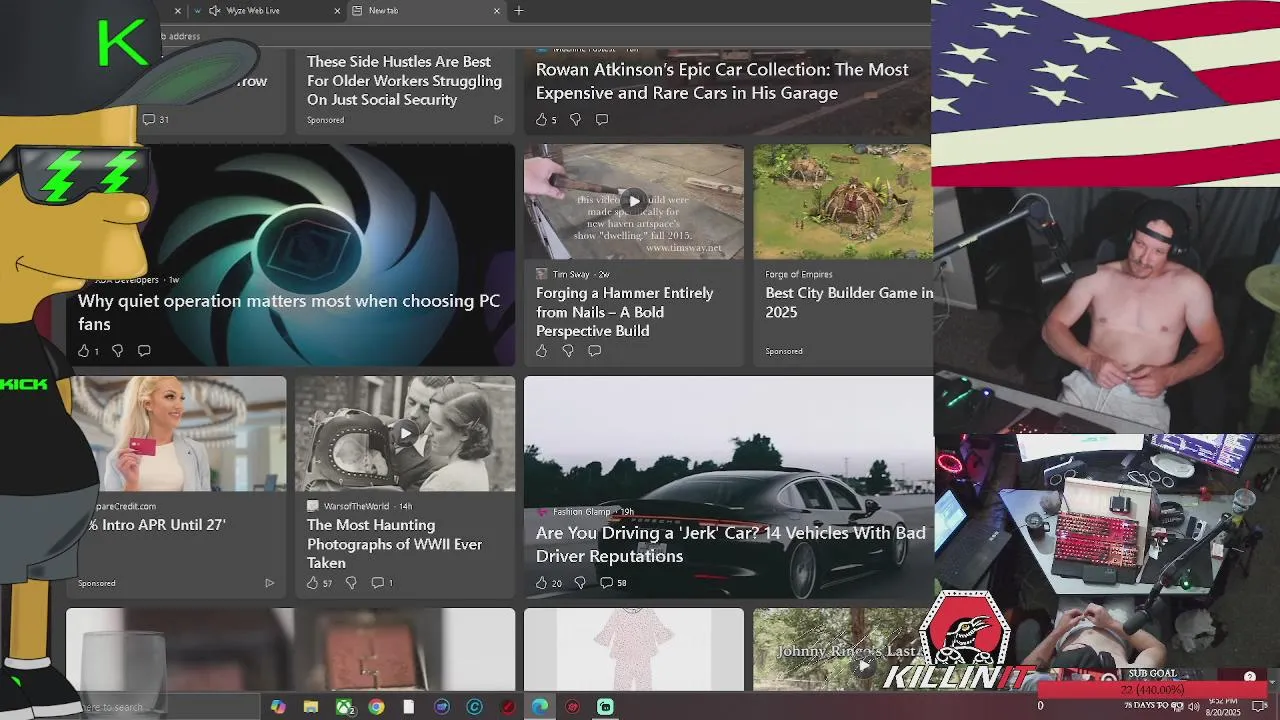Viewport: 1280px width, 720px height.
Task: Click ad choices icon on Side Hustles card
Action: click(498, 120)
